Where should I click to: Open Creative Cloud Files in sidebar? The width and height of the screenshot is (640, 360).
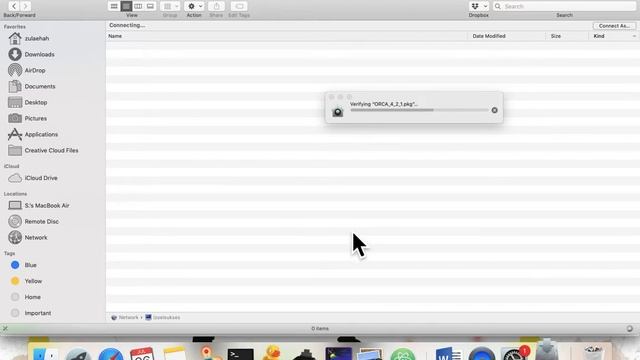click(52, 150)
